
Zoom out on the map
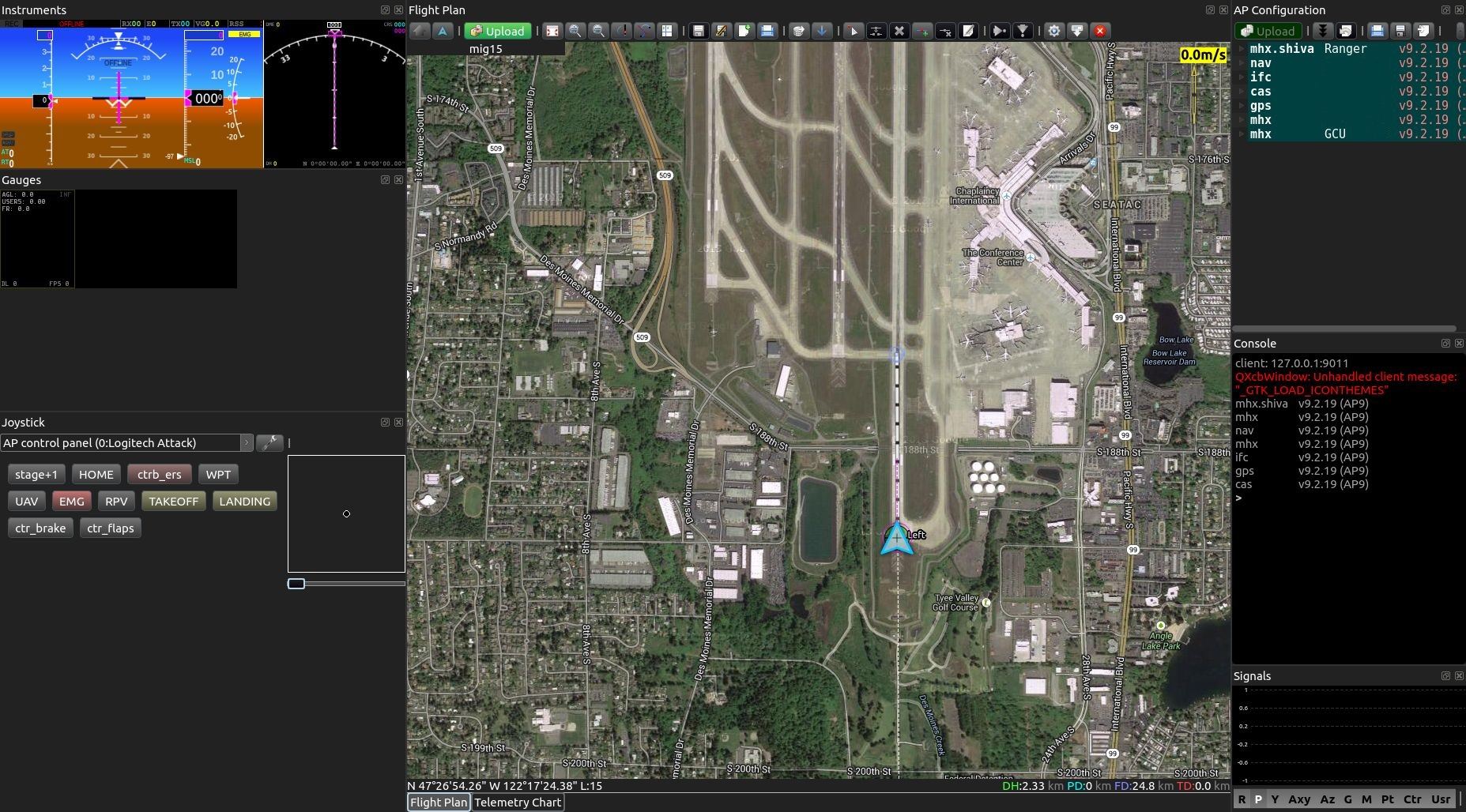[598, 31]
